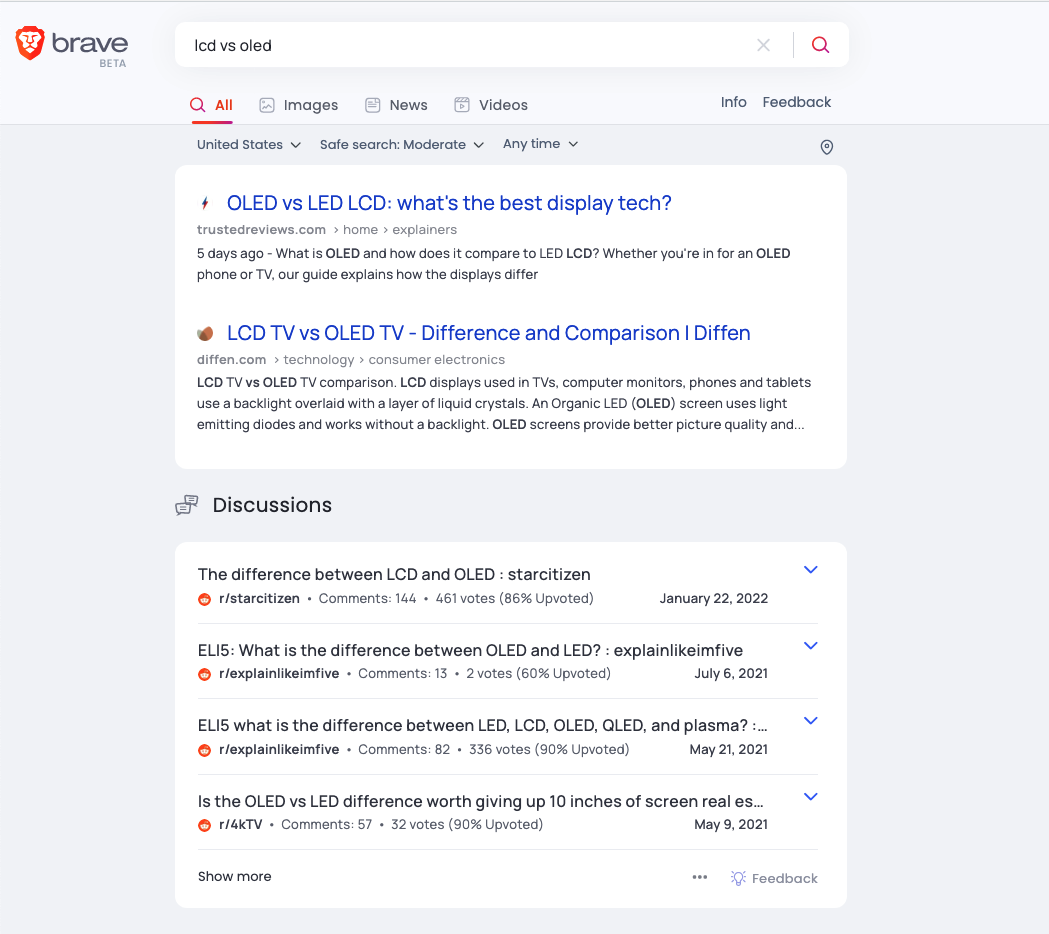Viewport: 1049px width, 934px height.
Task: Open The difference between LCD and OLED discussion
Action: pyautogui.click(x=394, y=574)
